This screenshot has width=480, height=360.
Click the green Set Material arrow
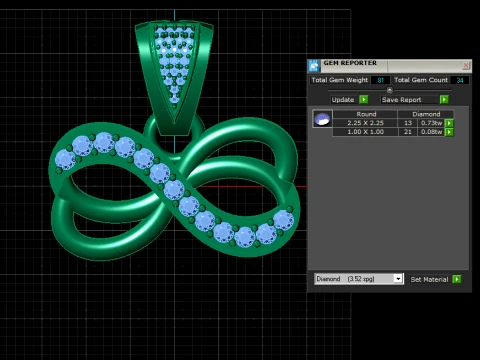pos(457,279)
